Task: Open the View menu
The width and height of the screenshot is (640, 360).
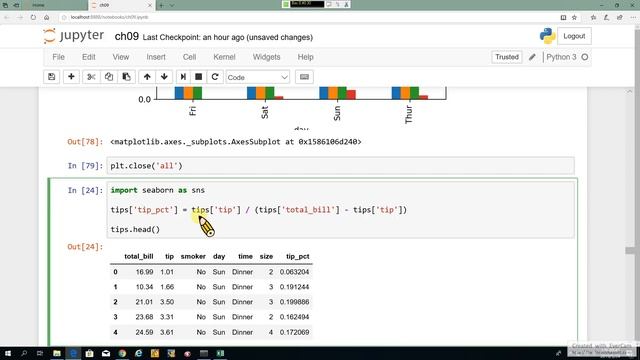Action: point(120,57)
